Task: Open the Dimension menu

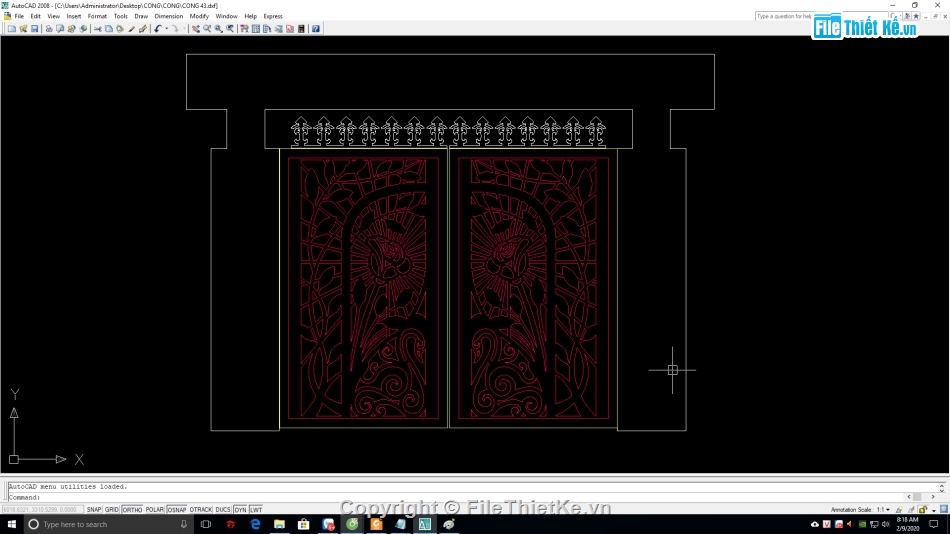Action: pos(168,16)
